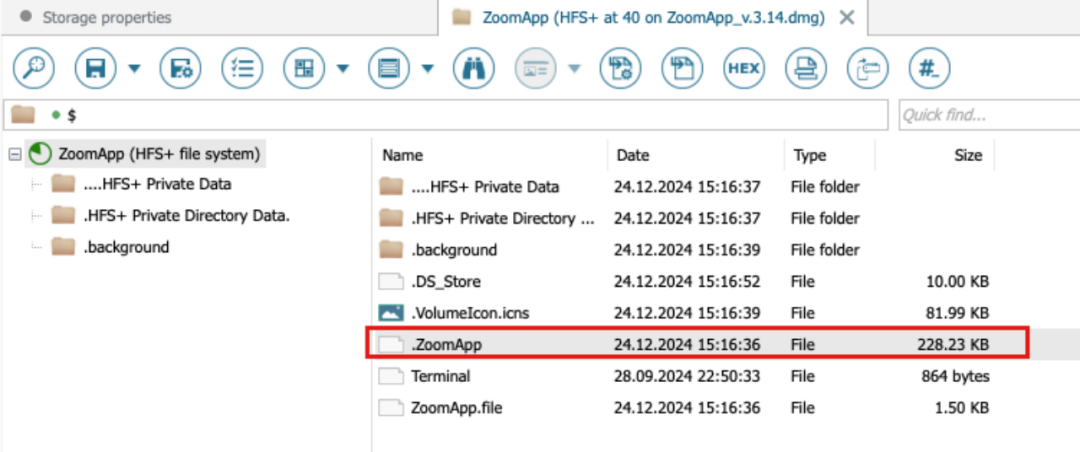The height and width of the screenshot is (452, 1080).
Task: Collapse the ZoomApp HFS+ file system tree node
Action: [x=14, y=154]
